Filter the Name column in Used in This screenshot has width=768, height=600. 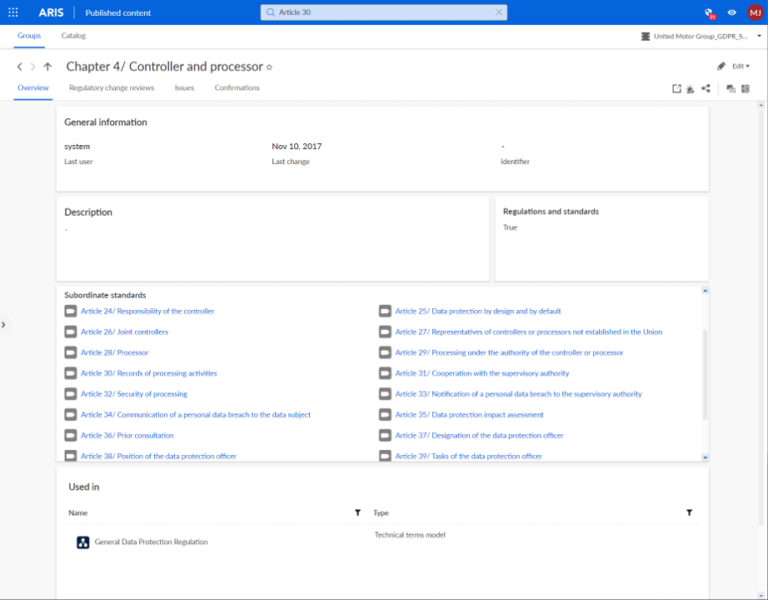tap(358, 512)
